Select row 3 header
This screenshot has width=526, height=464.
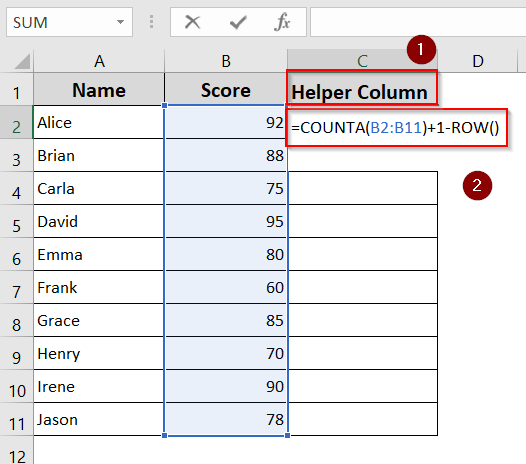16,155
